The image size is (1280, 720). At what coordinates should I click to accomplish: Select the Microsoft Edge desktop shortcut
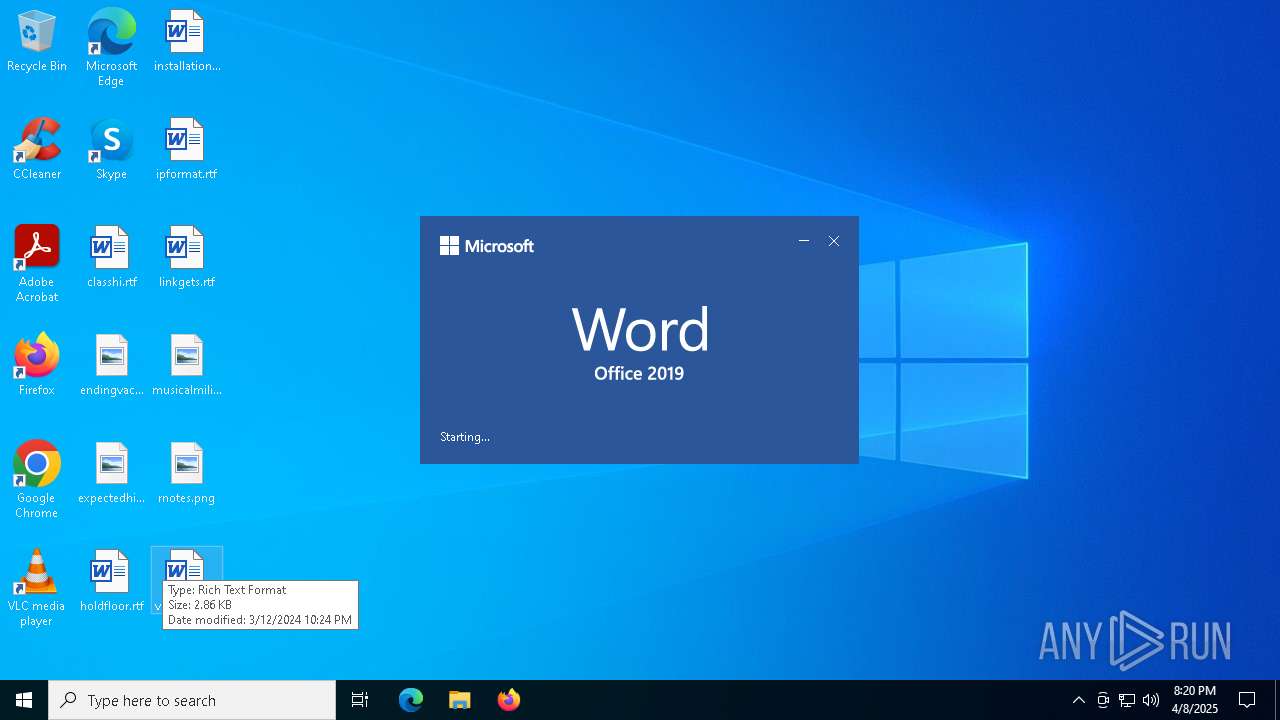111,48
